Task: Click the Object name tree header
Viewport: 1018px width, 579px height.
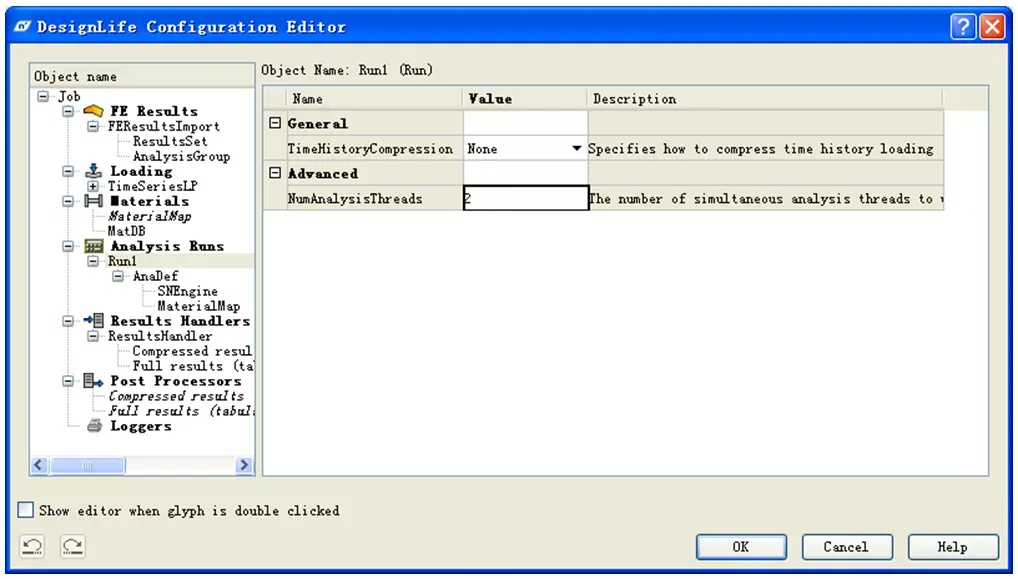Action: click(x=142, y=76)
